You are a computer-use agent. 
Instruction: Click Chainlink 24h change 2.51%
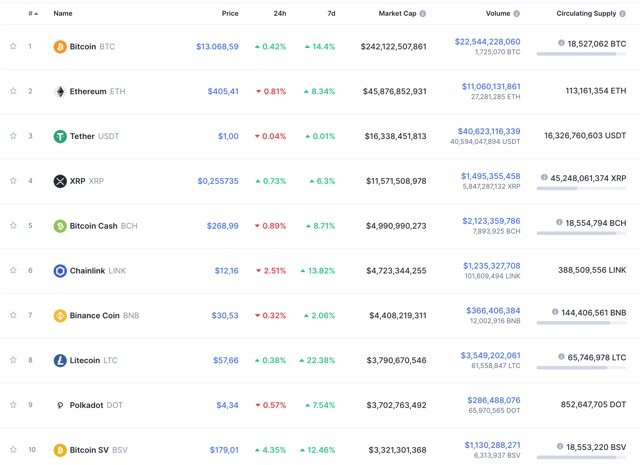[271, 271]
